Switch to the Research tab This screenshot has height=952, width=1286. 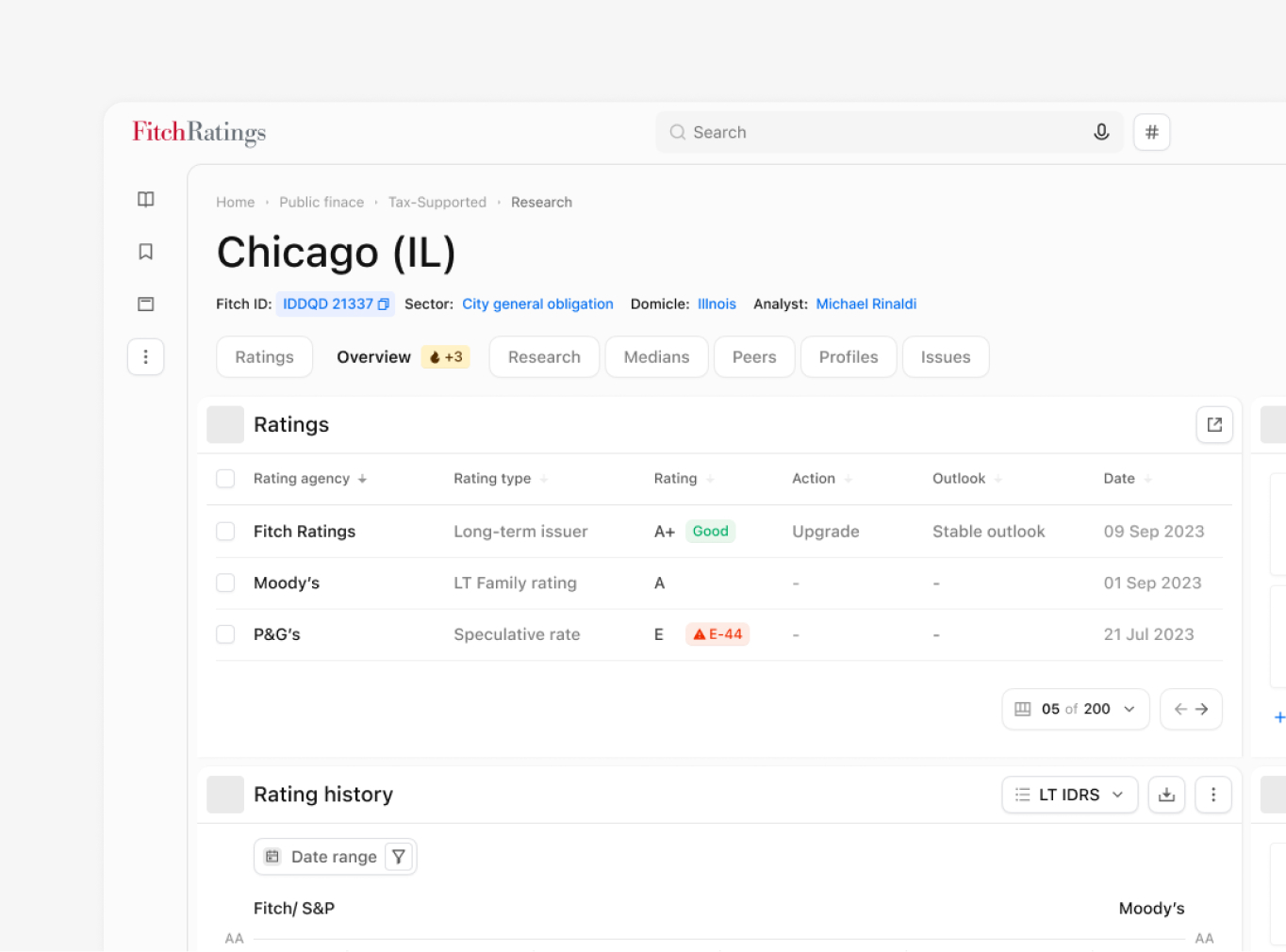coord(544,357)
